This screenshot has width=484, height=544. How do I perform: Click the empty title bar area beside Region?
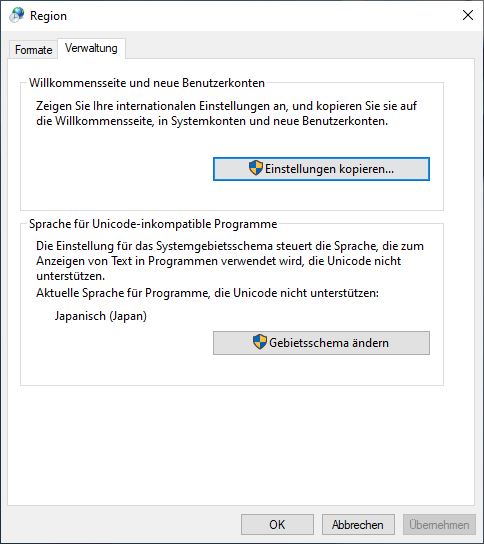pyautogui.click(x=260, y=16)
